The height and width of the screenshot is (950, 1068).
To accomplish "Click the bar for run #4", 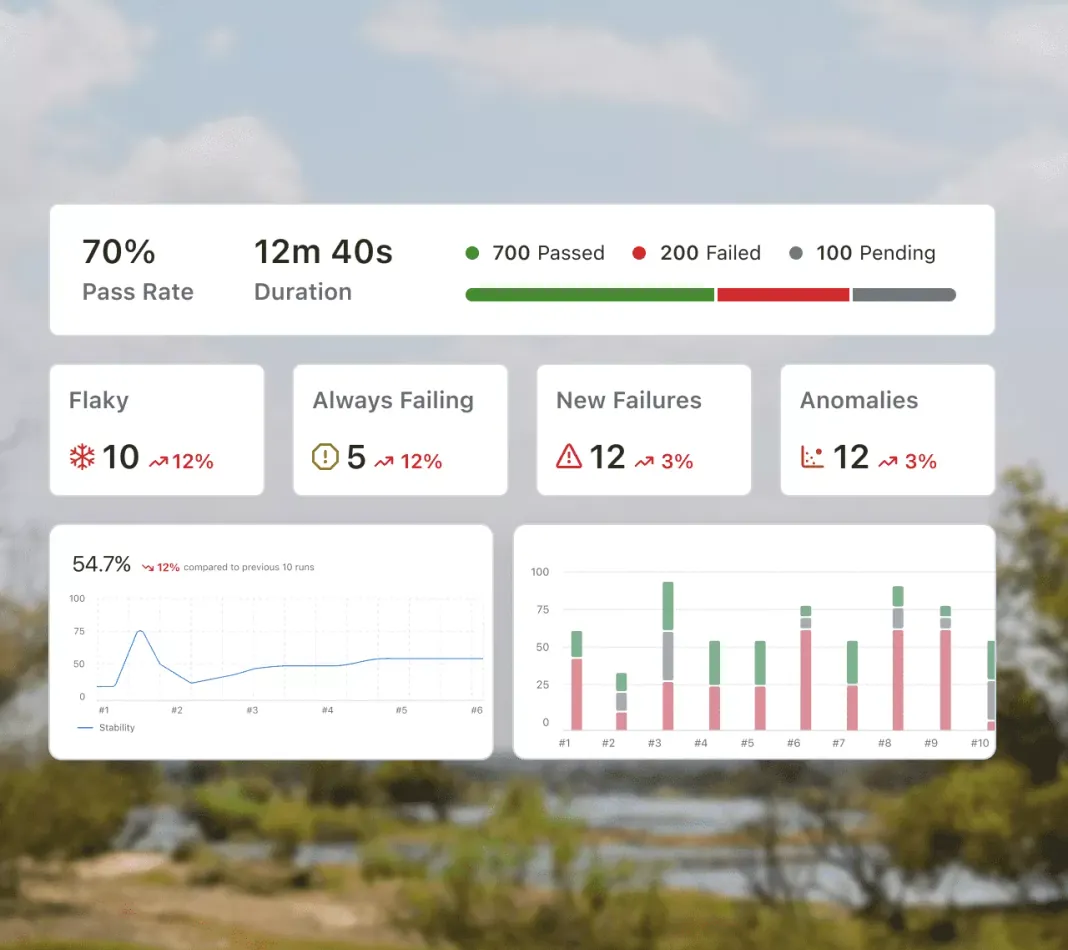I will coord(714,685).
